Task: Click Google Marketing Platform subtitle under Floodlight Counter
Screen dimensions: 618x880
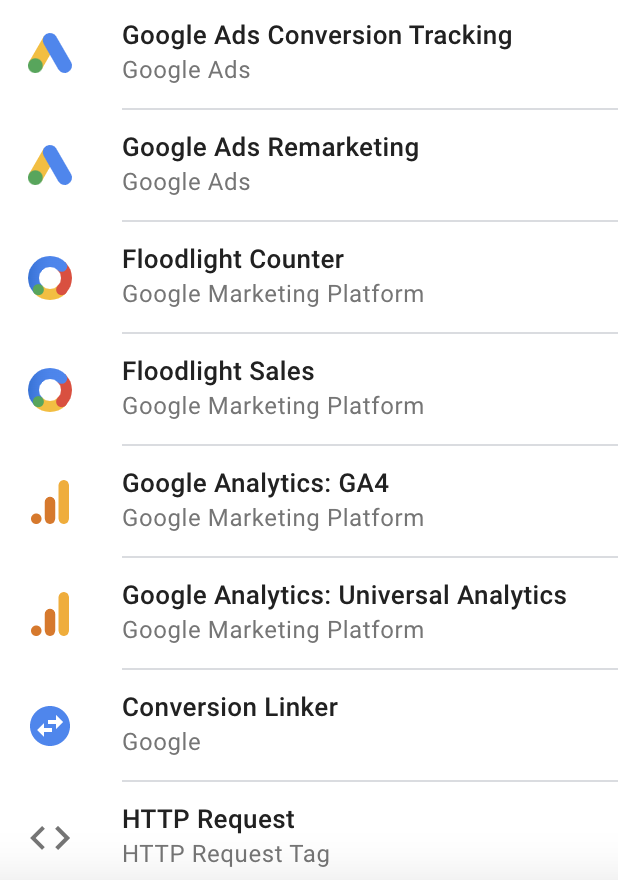Action: pos(273,294)
